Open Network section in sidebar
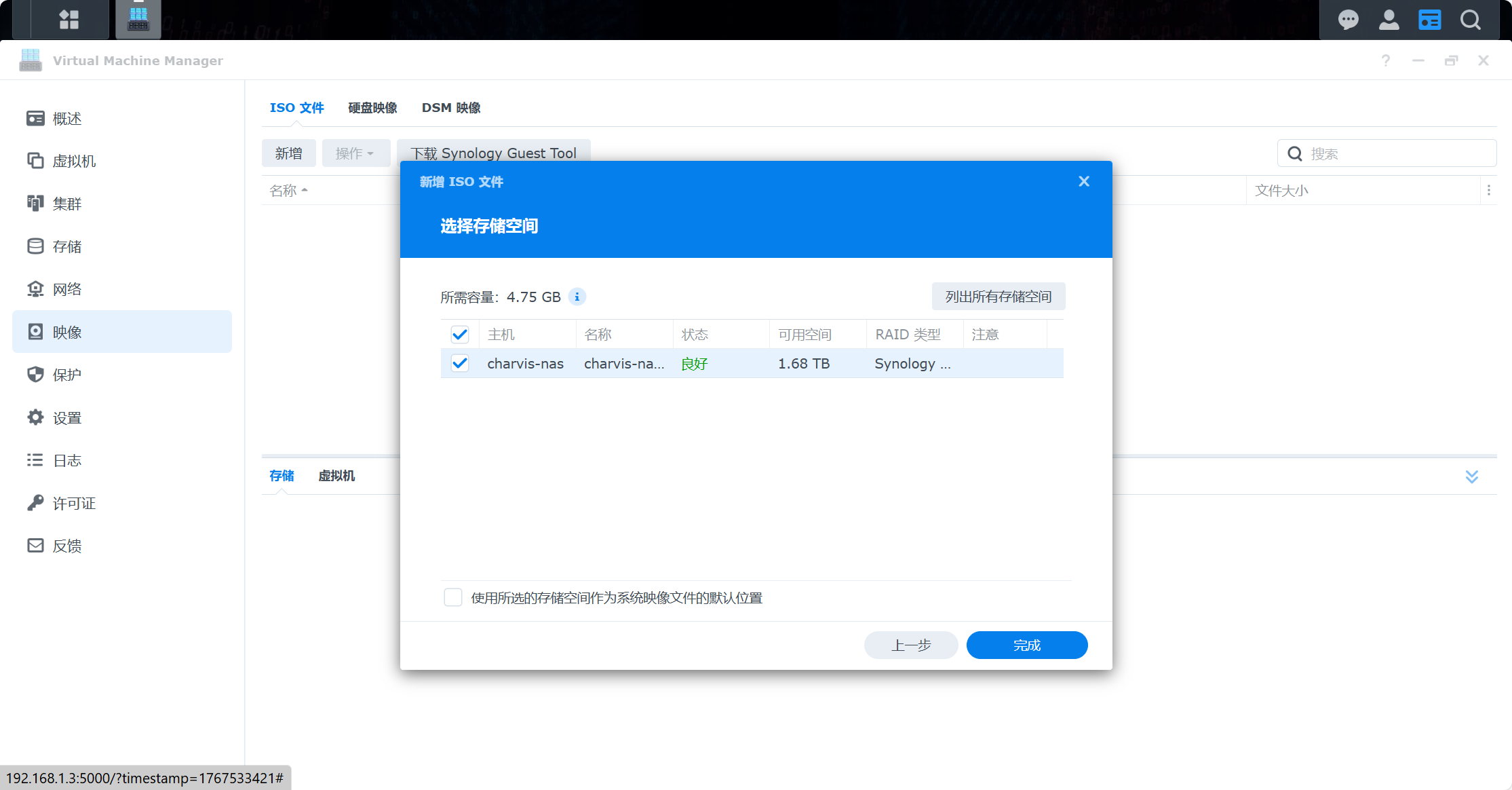 (66, 289)
